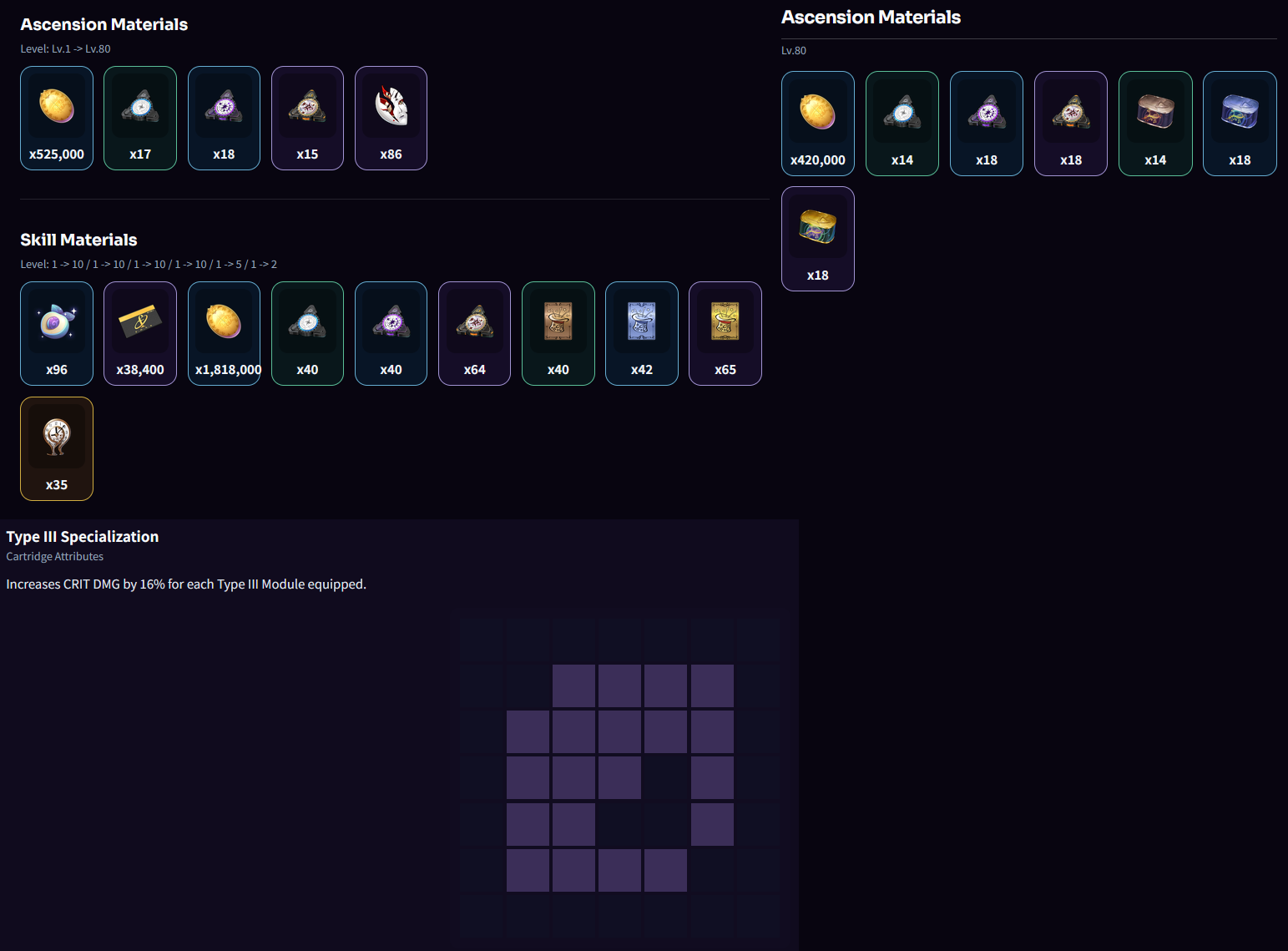
Task: Click the blue core x14 Lv.80 material
Action: [902, 124]
